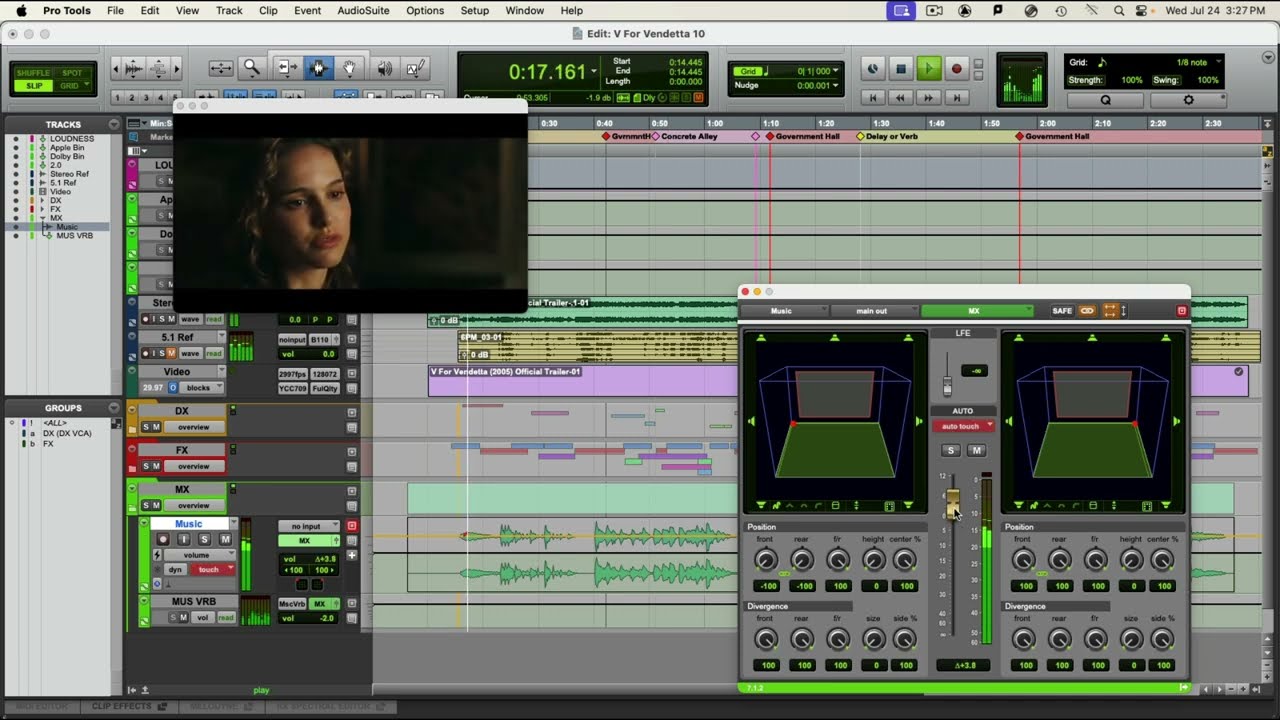Click the Zoom Toggle button in the toolbar
This screenshot has height=720, width=1280.
click(221, 68)
